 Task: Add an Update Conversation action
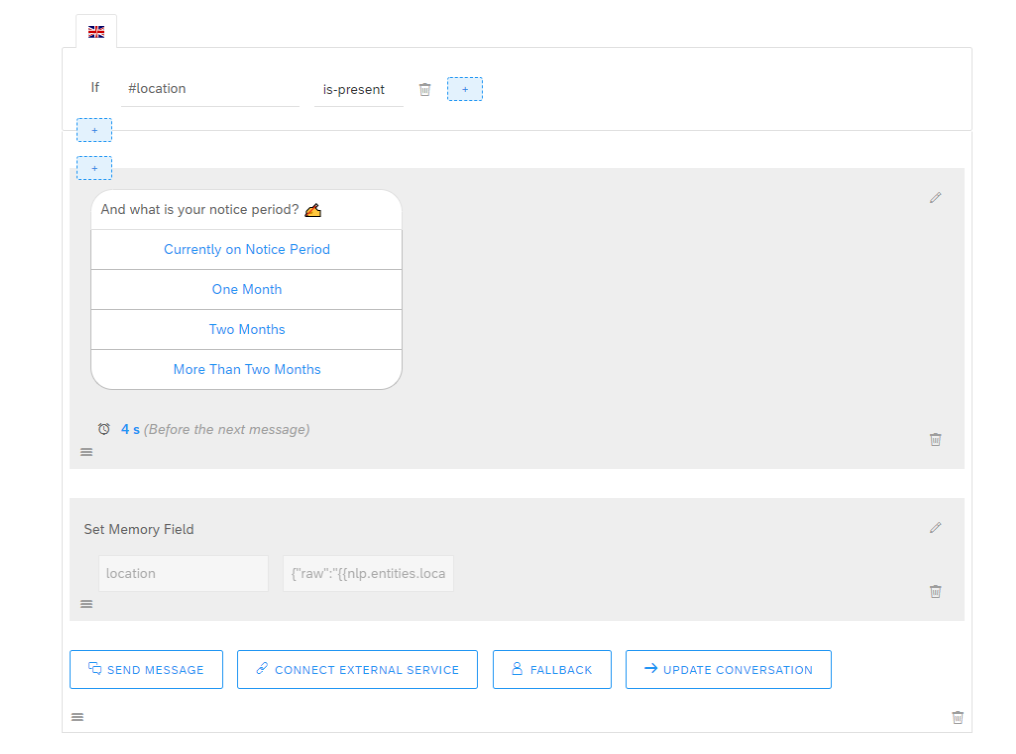(728, 670)
